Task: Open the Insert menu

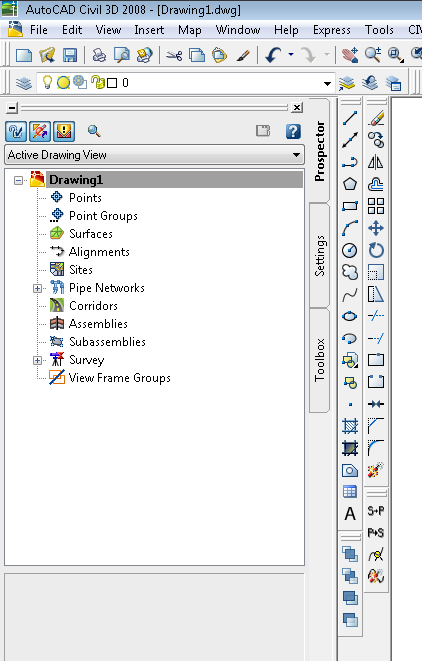Action: 149,30
